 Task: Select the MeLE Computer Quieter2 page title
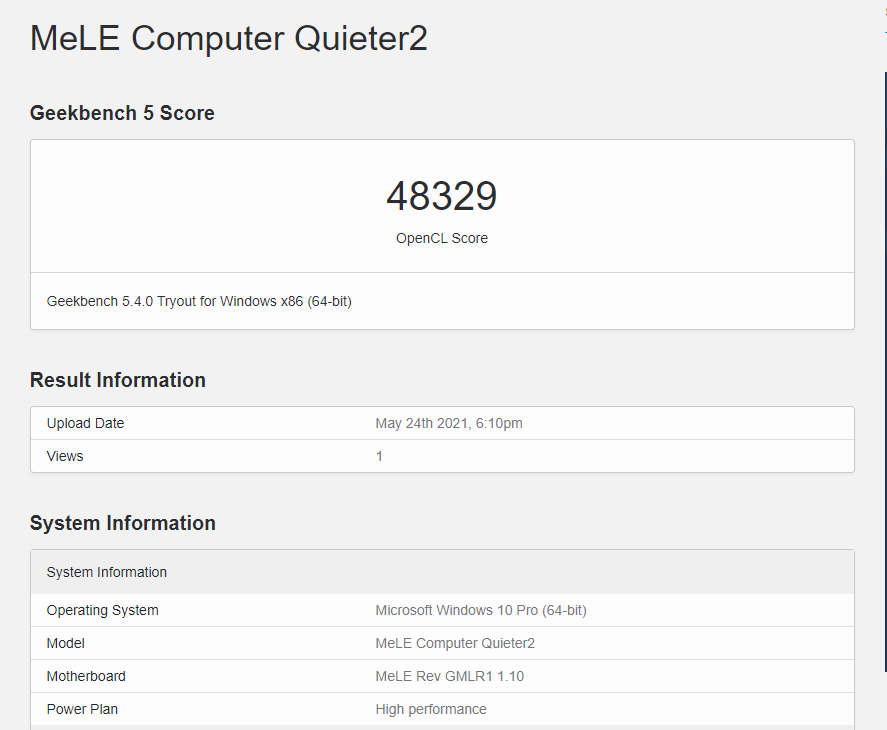[x=229, y=38]
